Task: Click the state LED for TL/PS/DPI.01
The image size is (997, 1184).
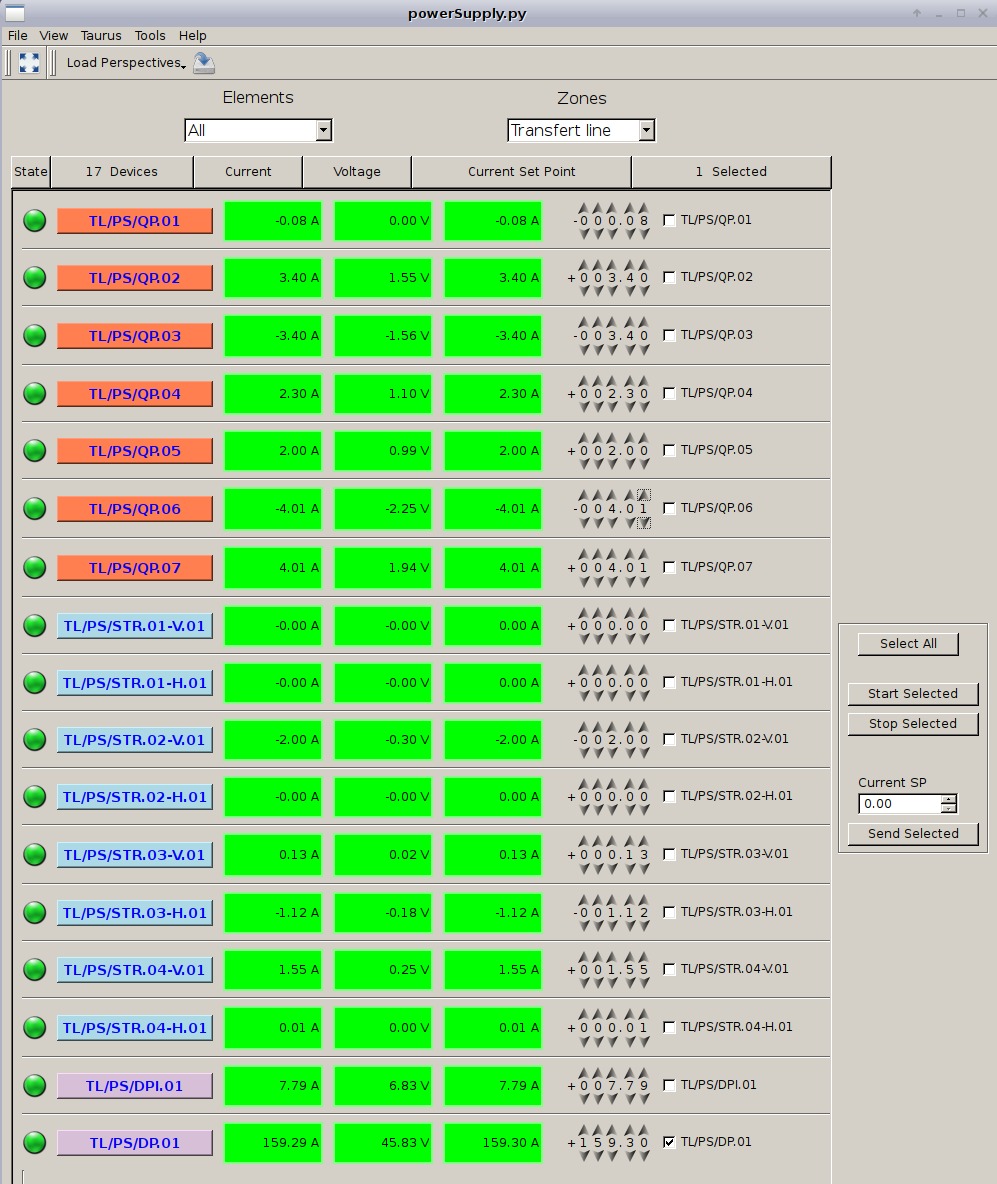Action: (35, 1085)
